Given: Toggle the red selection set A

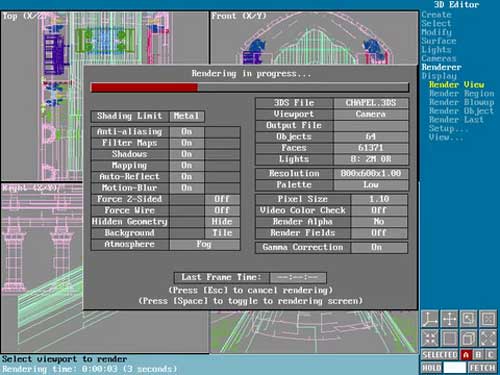Looking at the screenshot, I should click(x=466, y=355).
